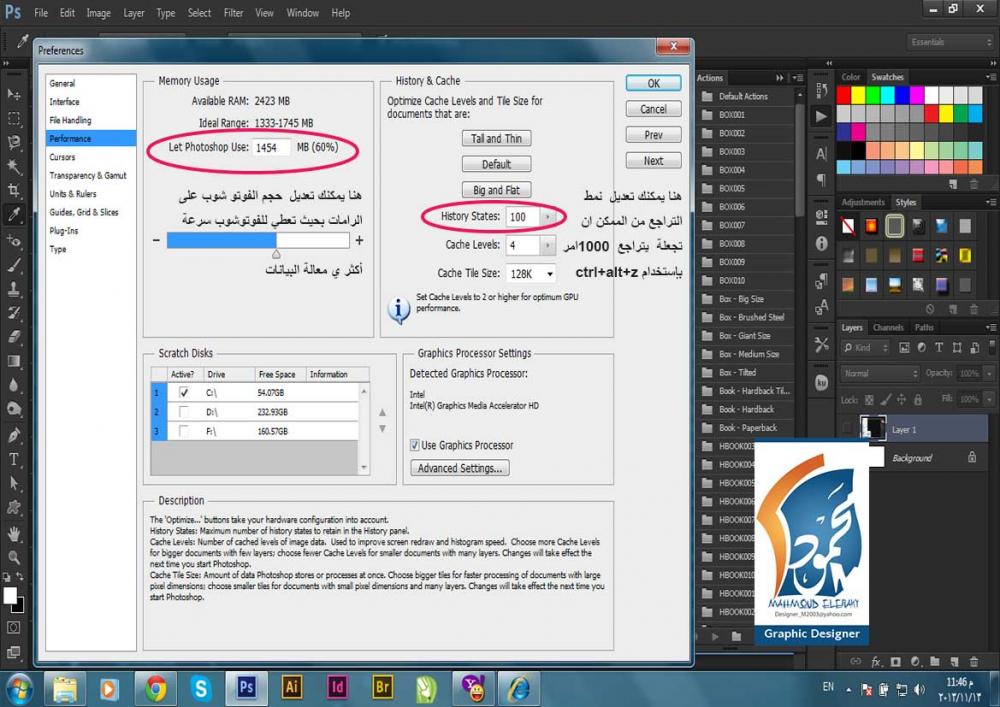Select the Eyedropper tool in toolbox
Image resolution: width=1000 pixels, height=707 pixels.
(x=13, y=215)
